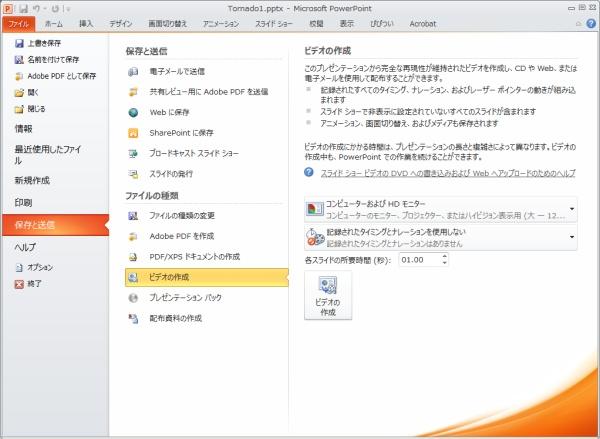
Task: Click the SharePoint に保存 icon
Action: (x=133, y=133)
